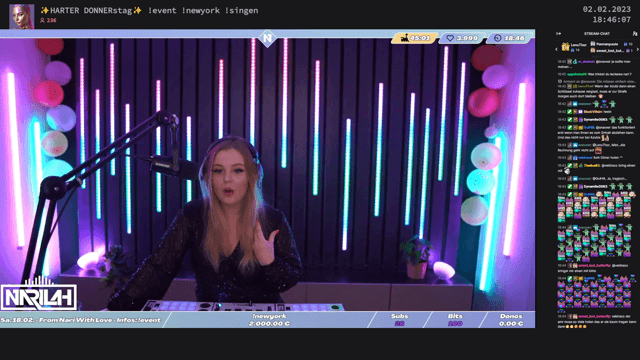
Task: Click the heart follower counter 3.999
Action: click(x=462, y=38)
